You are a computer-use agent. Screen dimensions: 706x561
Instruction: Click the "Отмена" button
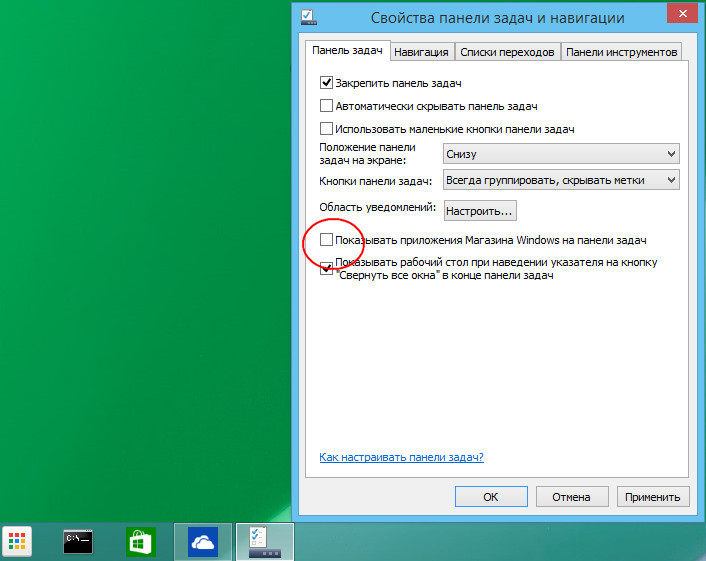pyautogui.click(x=572, y=497)
